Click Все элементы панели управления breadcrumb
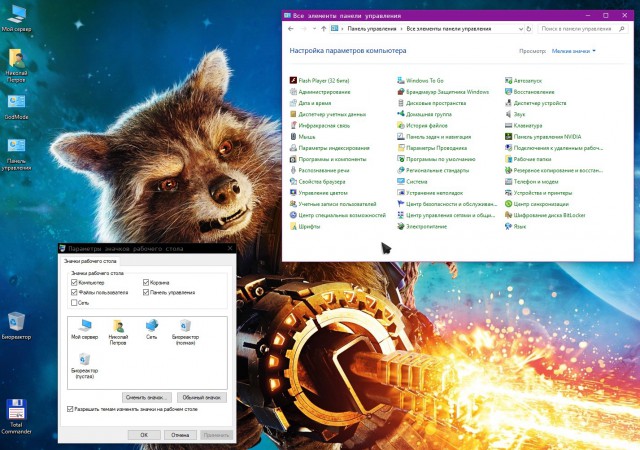This screenshot has height=450, width=640. (x=449, y=29)
